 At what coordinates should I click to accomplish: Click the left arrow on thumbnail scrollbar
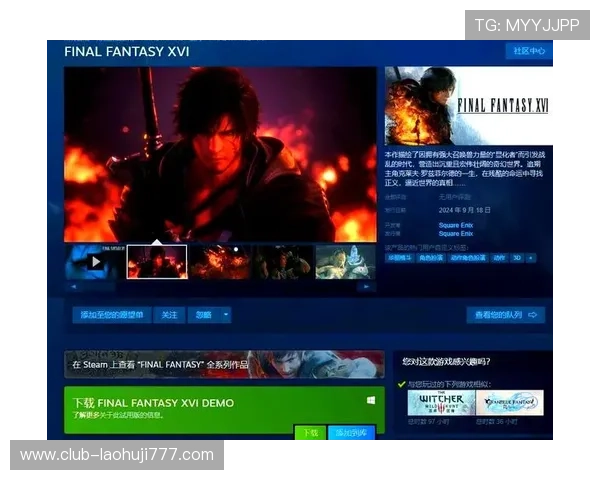71,286
